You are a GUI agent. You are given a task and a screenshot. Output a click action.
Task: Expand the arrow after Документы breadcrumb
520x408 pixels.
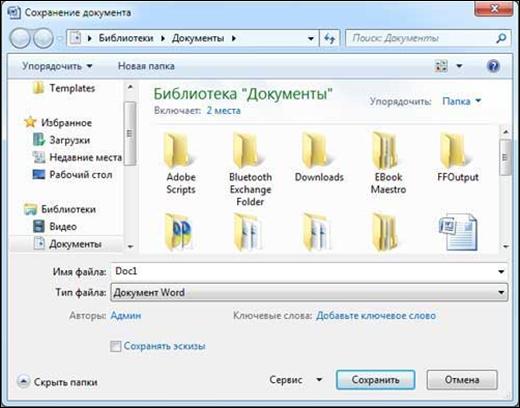tap(234, 38)
